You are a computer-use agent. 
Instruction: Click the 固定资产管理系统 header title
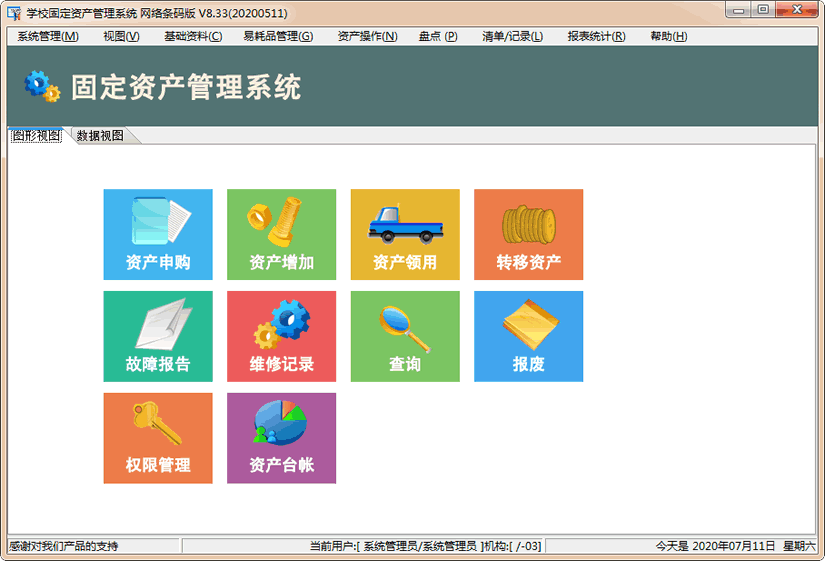[186, 87]
